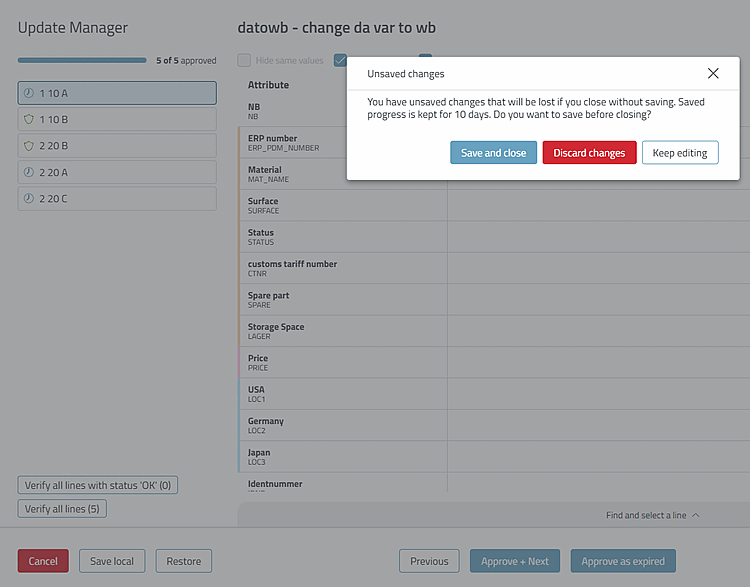Click the Attribute column header

coord(268,85)
